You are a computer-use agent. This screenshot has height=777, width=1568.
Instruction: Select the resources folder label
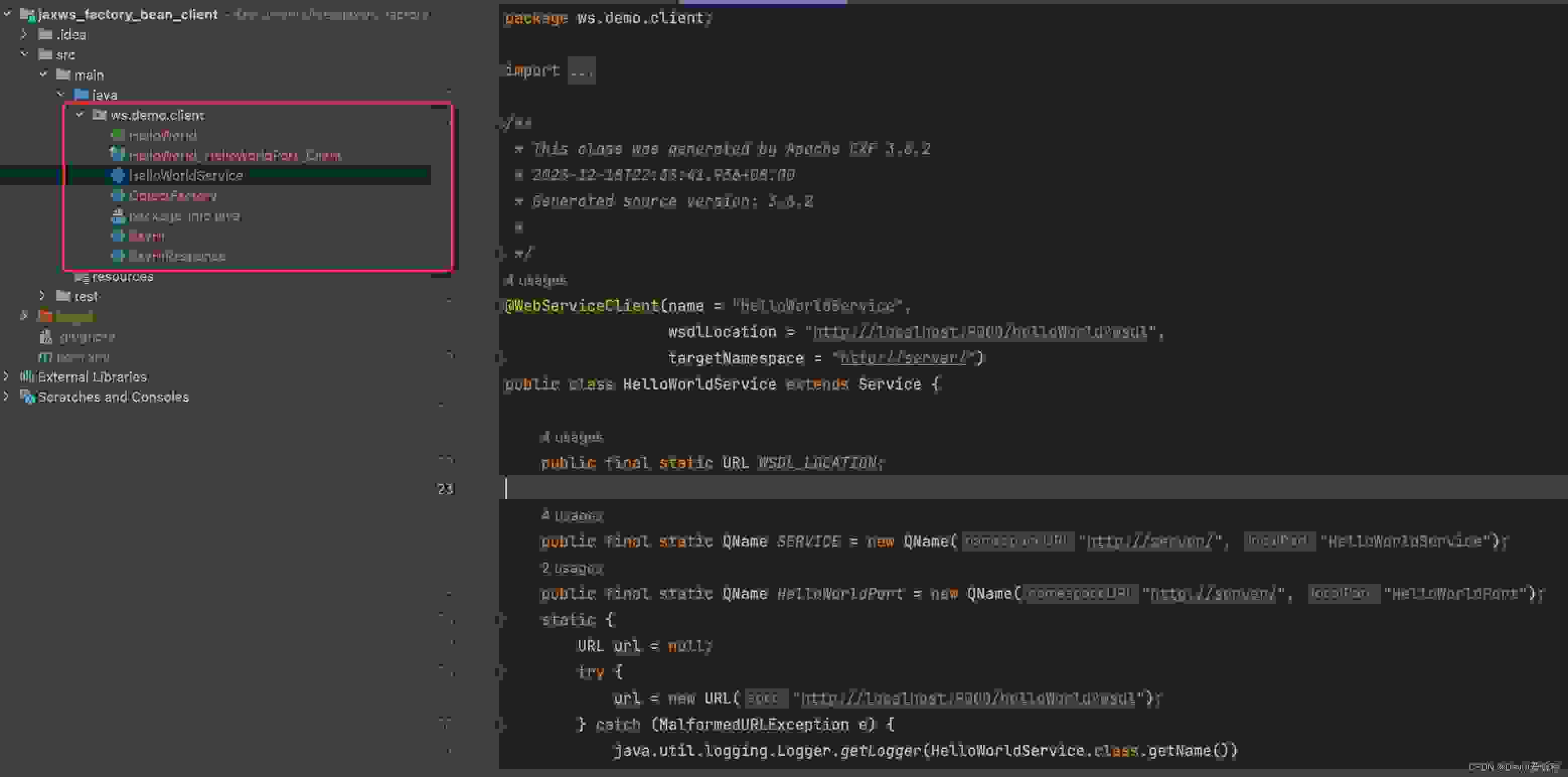pyautogui.click(x=122, y=276)
